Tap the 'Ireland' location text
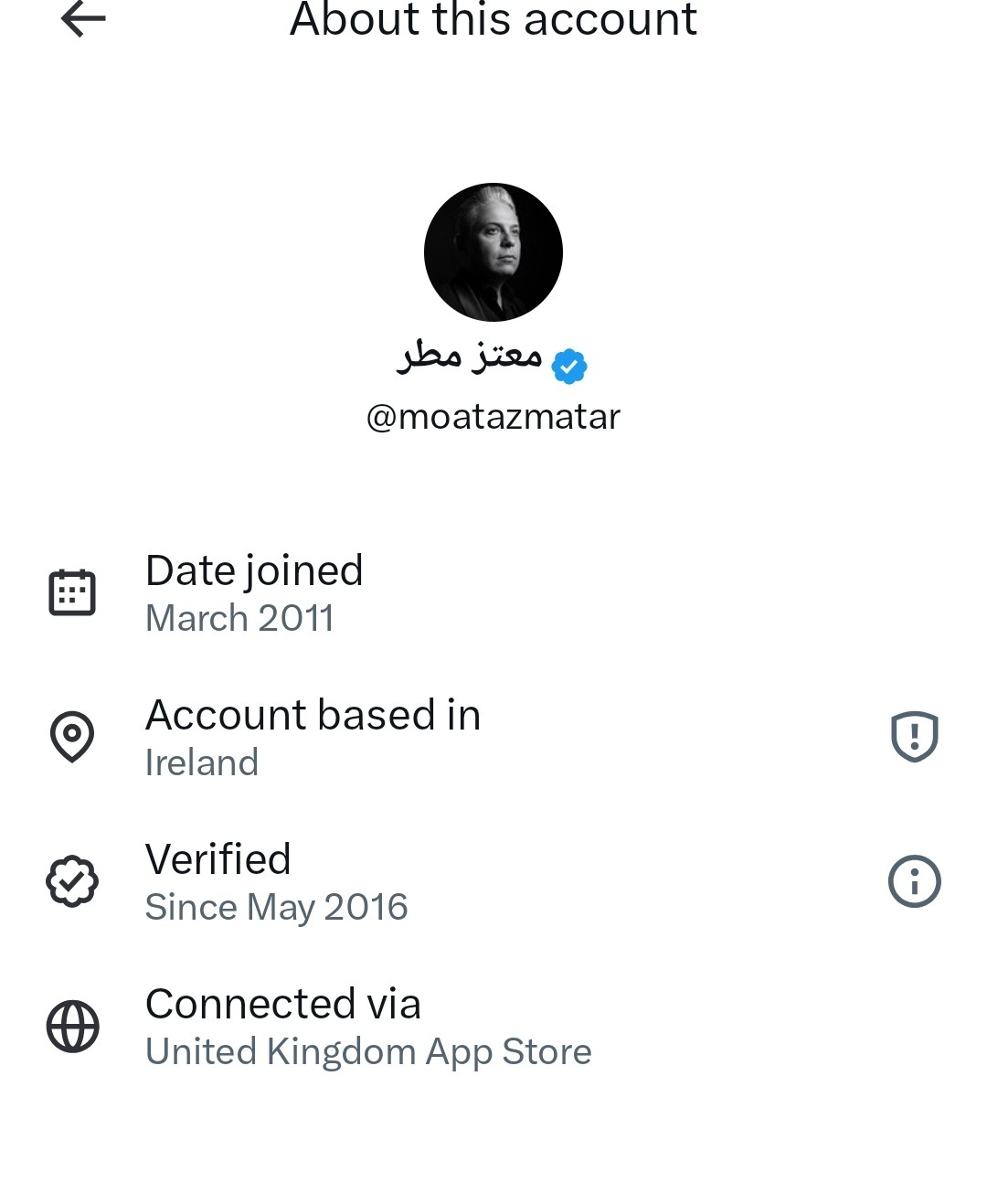Image resolution: width=987 pixels, height=1204 pixels. pos(202,762)
